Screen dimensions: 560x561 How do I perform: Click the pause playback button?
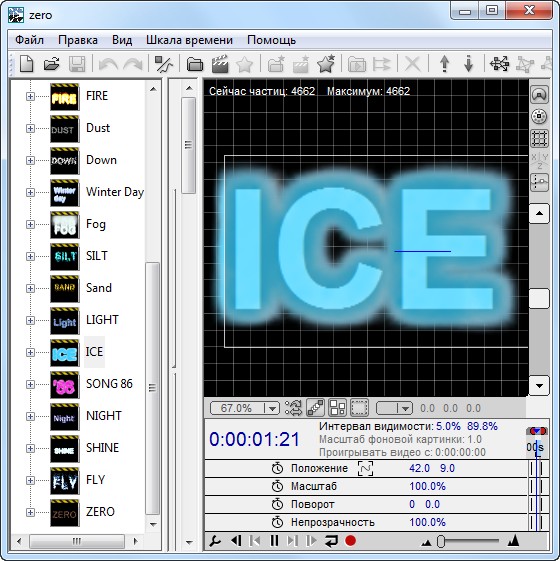[x=274, y=541]
